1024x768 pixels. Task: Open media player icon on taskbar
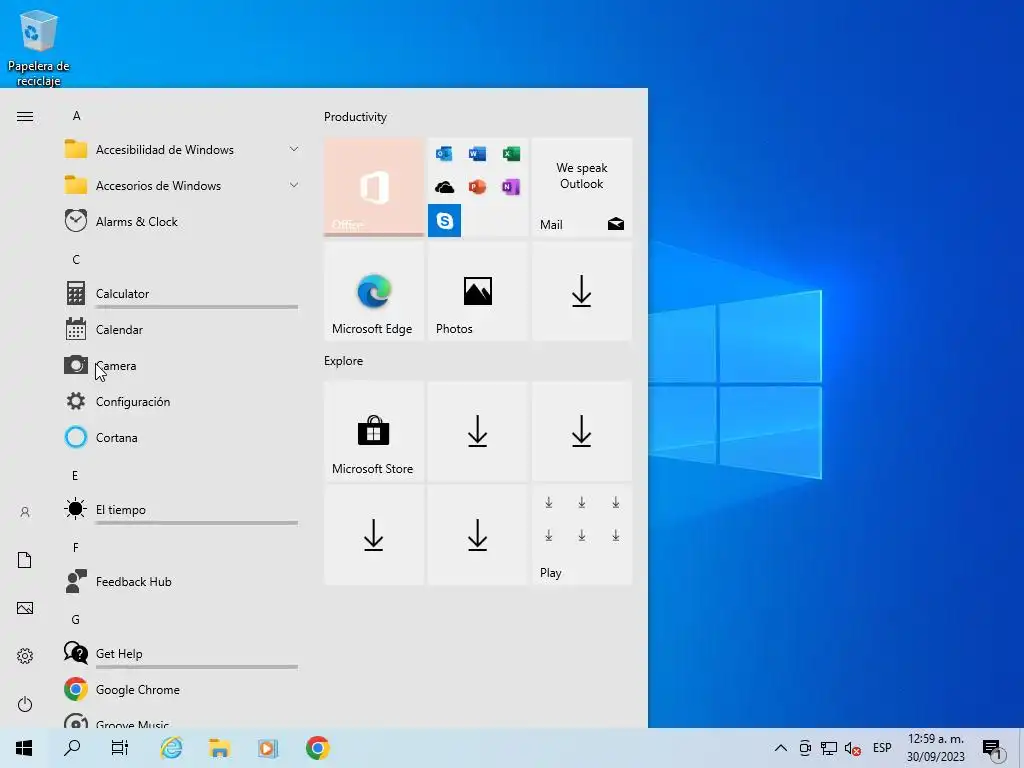[268, 748]
